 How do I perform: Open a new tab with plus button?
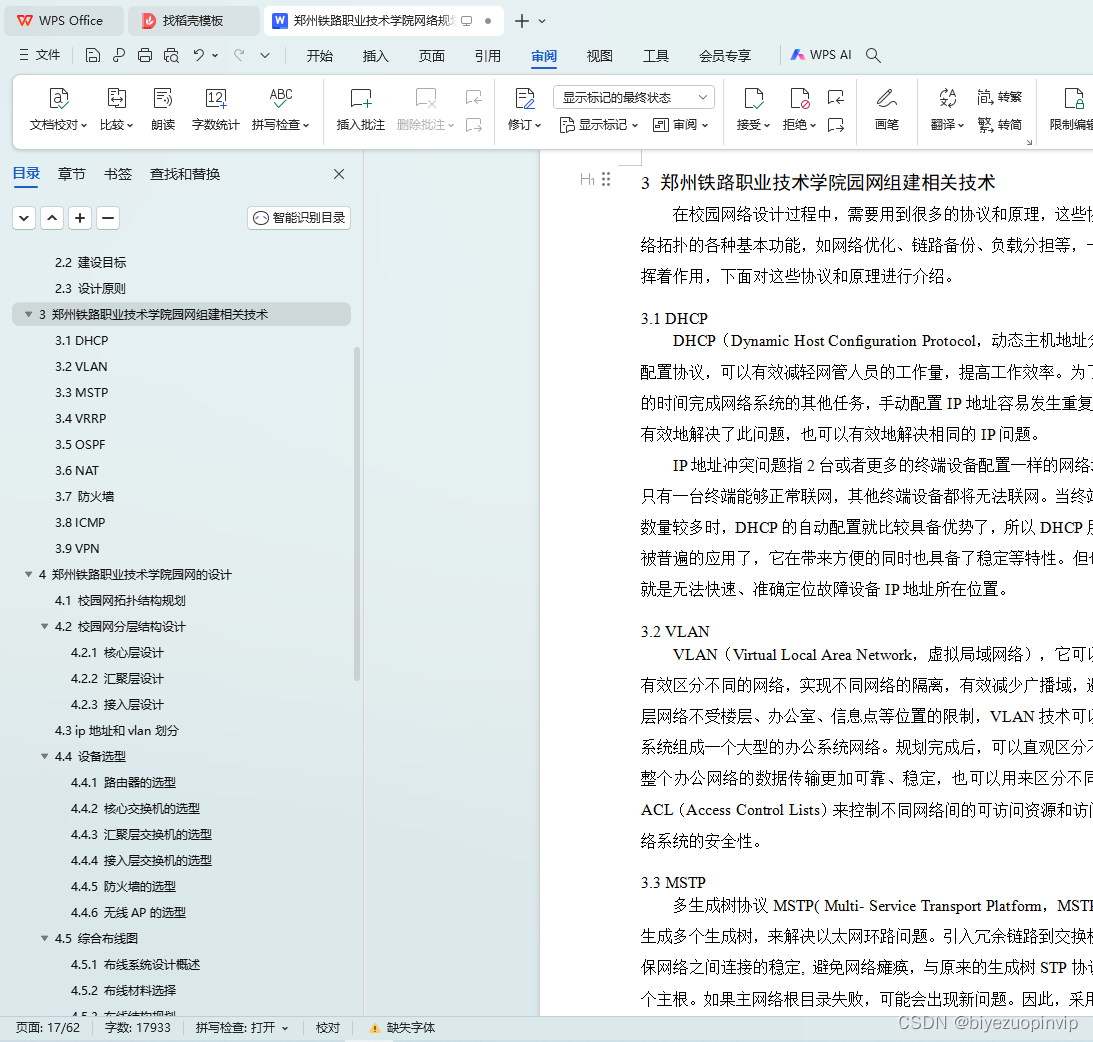pos(521,21)
